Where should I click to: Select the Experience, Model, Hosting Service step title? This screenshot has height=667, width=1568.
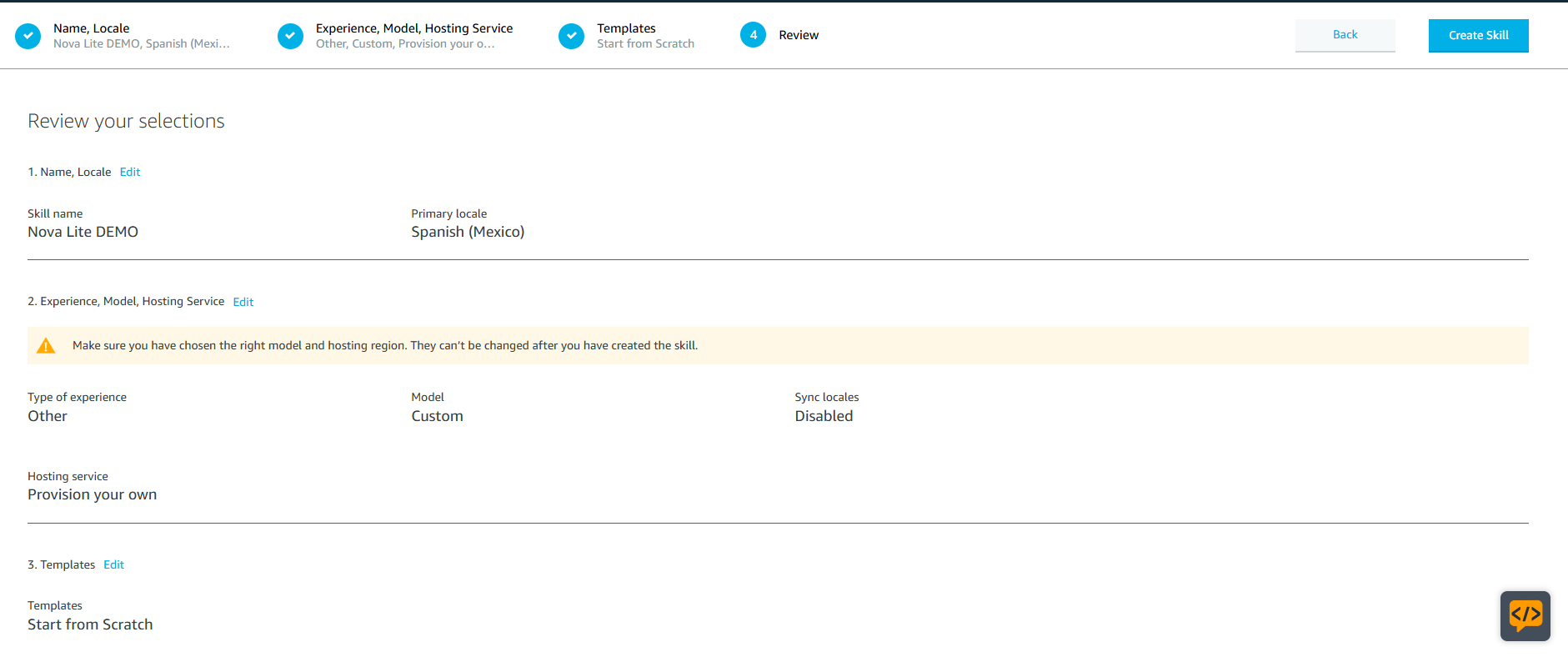(413, 28)
